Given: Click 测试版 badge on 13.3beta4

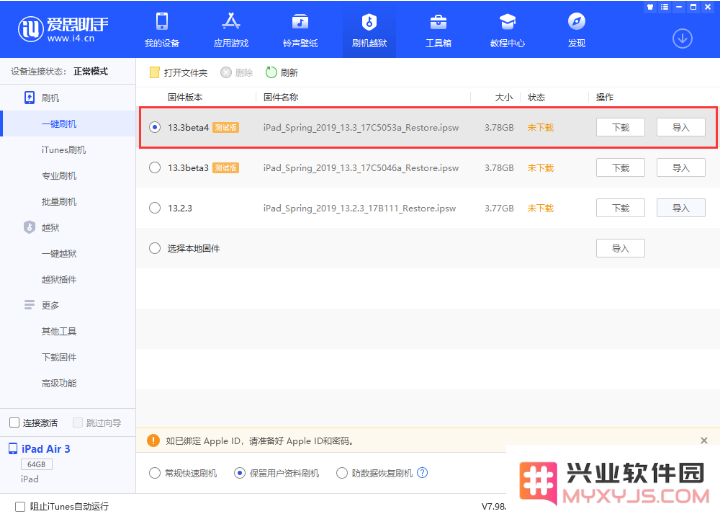Looking at the screenshot, I should [225, 127].
